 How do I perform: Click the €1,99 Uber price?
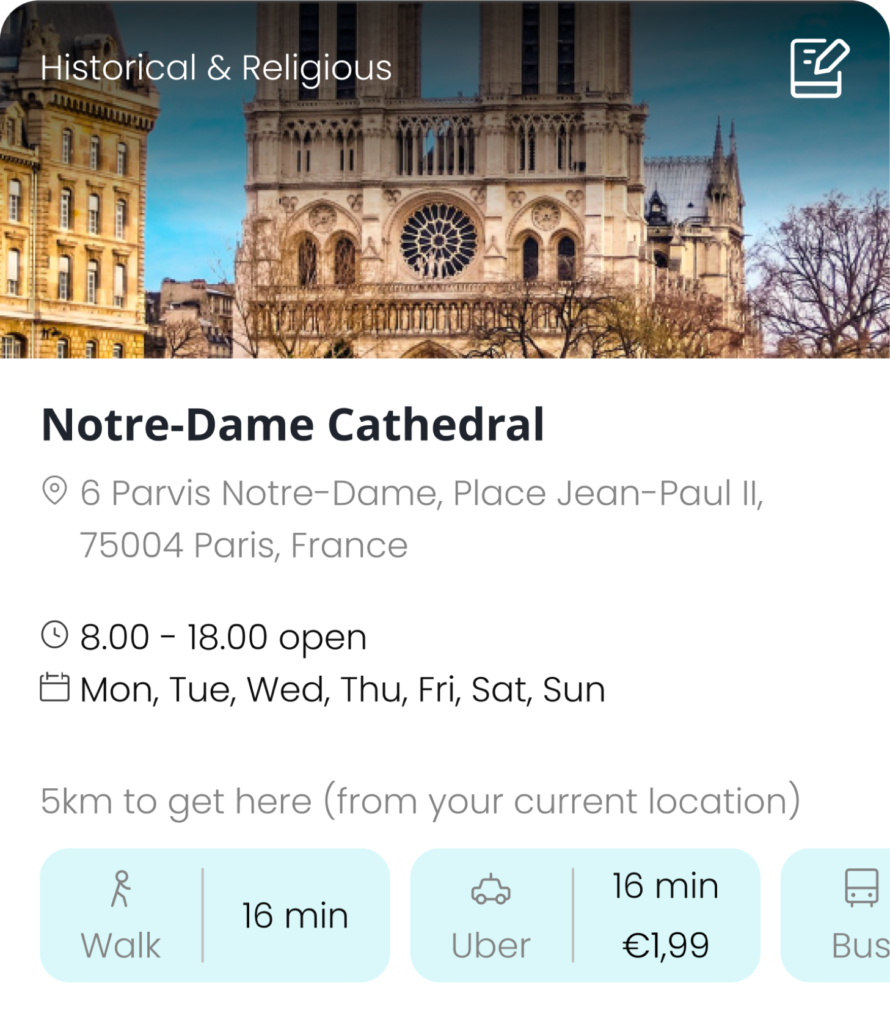(x=665, y=944)
